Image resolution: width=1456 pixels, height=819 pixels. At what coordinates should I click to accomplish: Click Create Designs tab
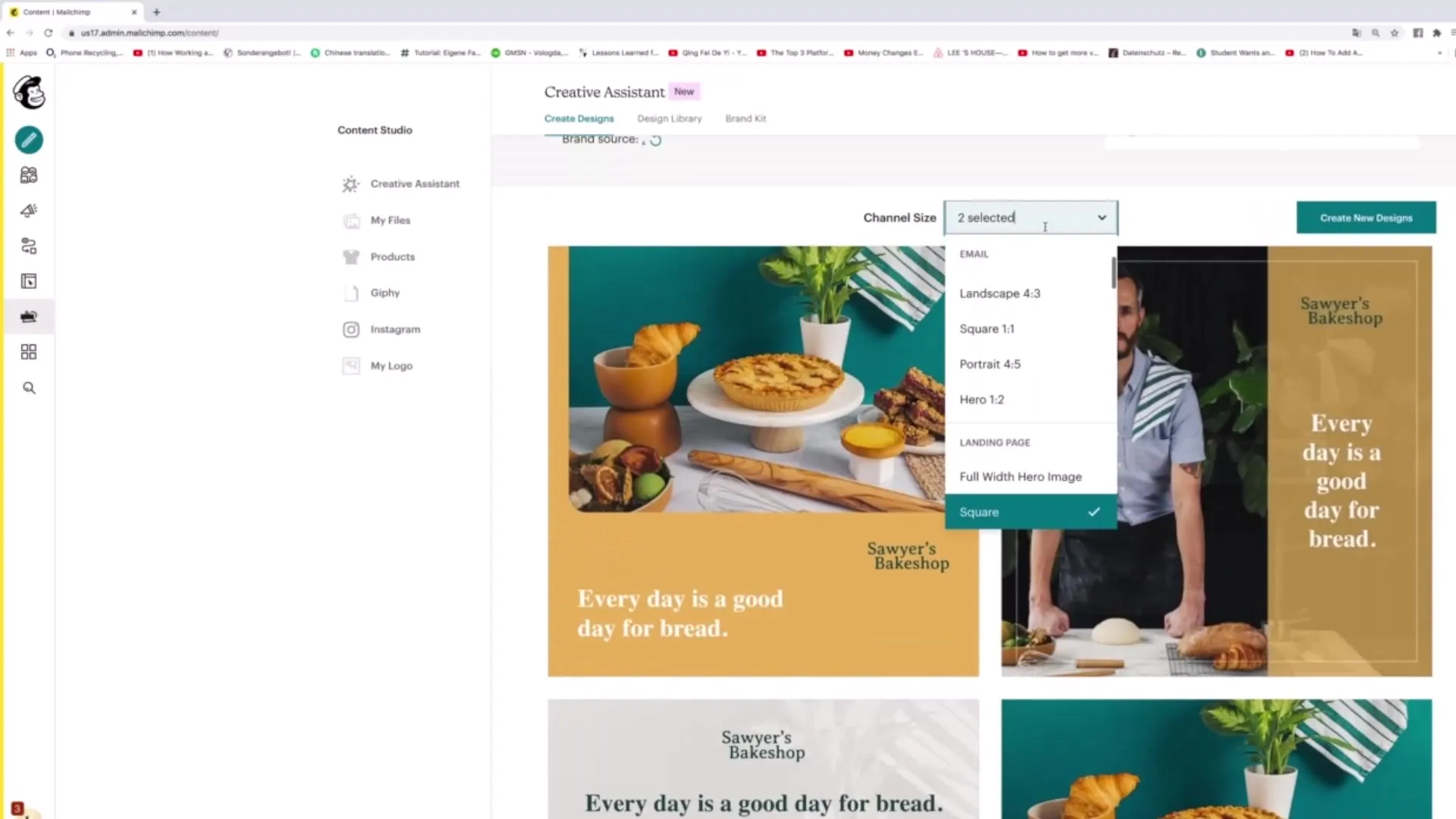click(x=579, y=118)
